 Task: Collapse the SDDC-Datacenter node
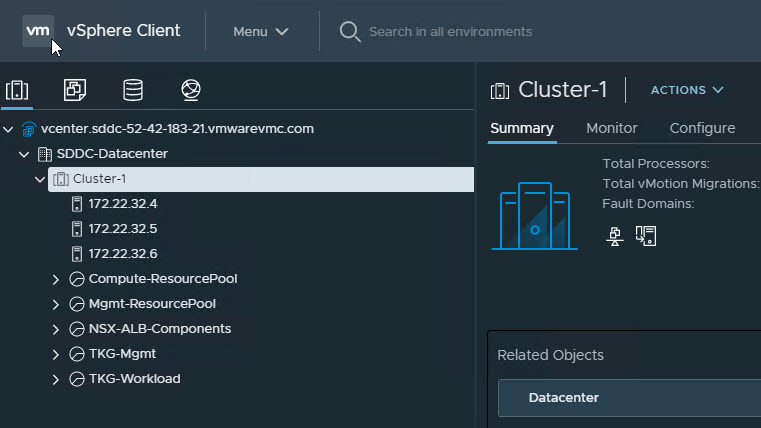24,154
